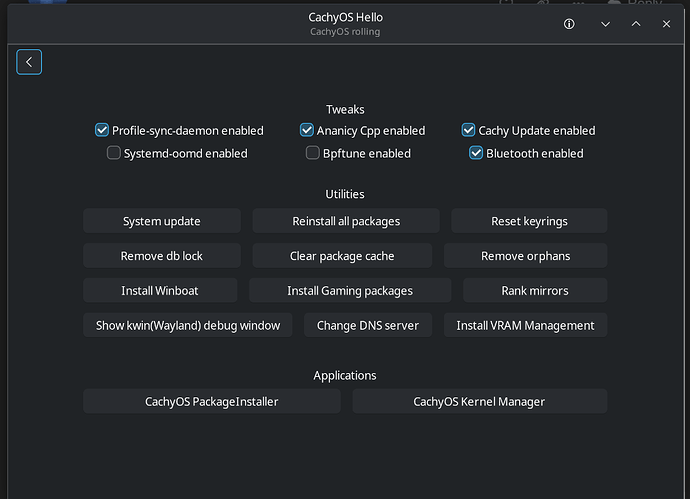Click Reinstall all packages
This screenshot has height=499, width=690.
point(346,221)
